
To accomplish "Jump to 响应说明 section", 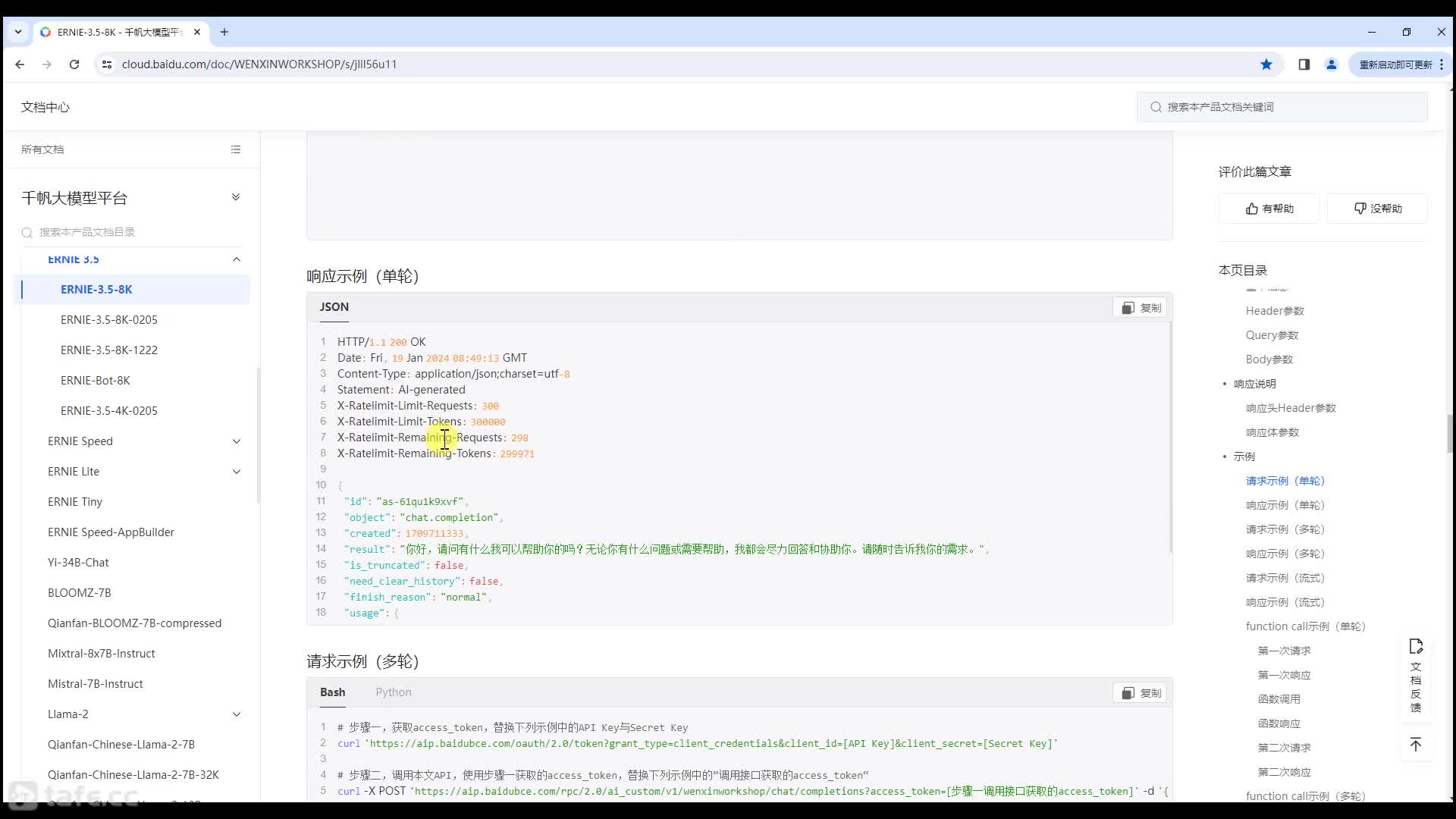I will tap(1254, 384).
